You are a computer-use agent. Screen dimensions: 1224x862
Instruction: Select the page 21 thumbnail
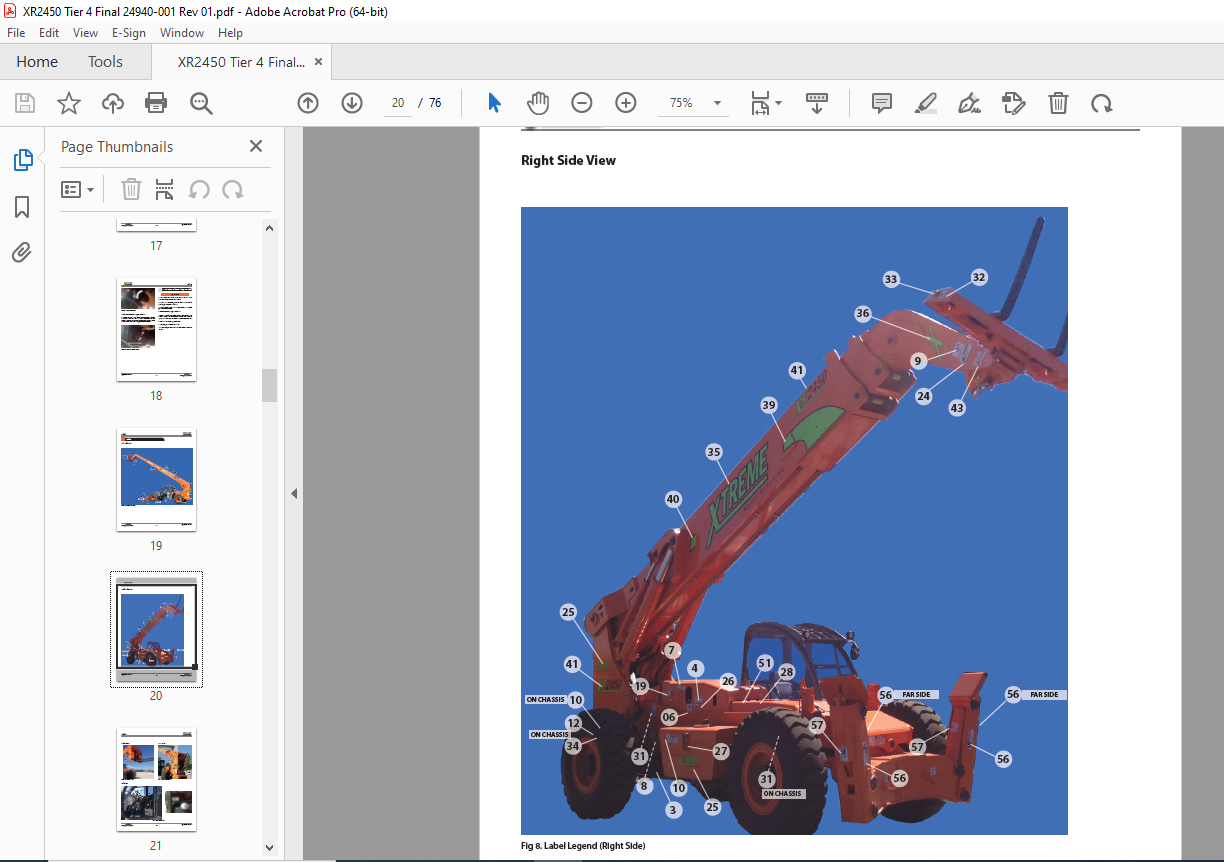[156, 780]
